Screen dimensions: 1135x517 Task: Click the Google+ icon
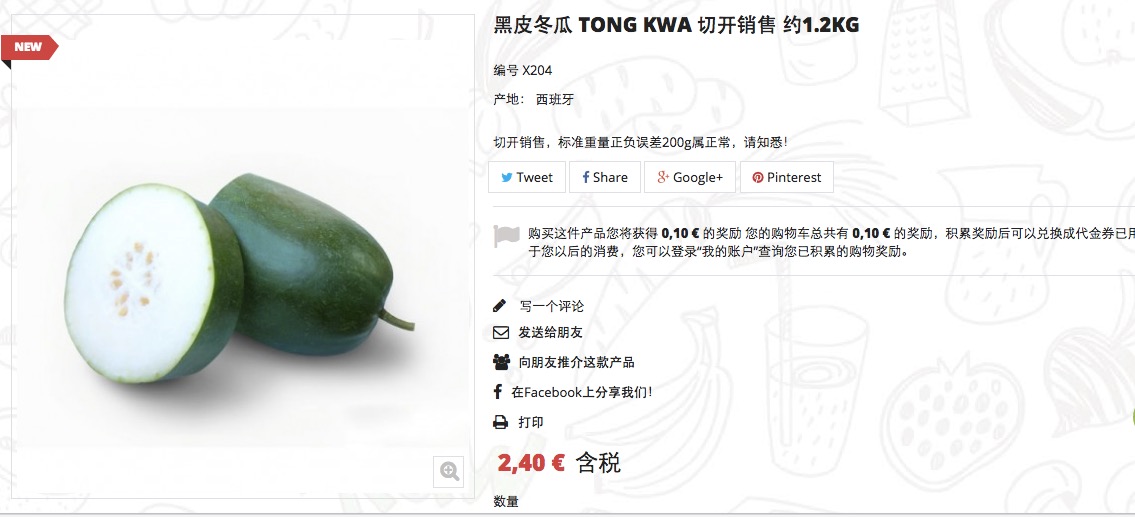pyautogui.click(x=663, y=177)
